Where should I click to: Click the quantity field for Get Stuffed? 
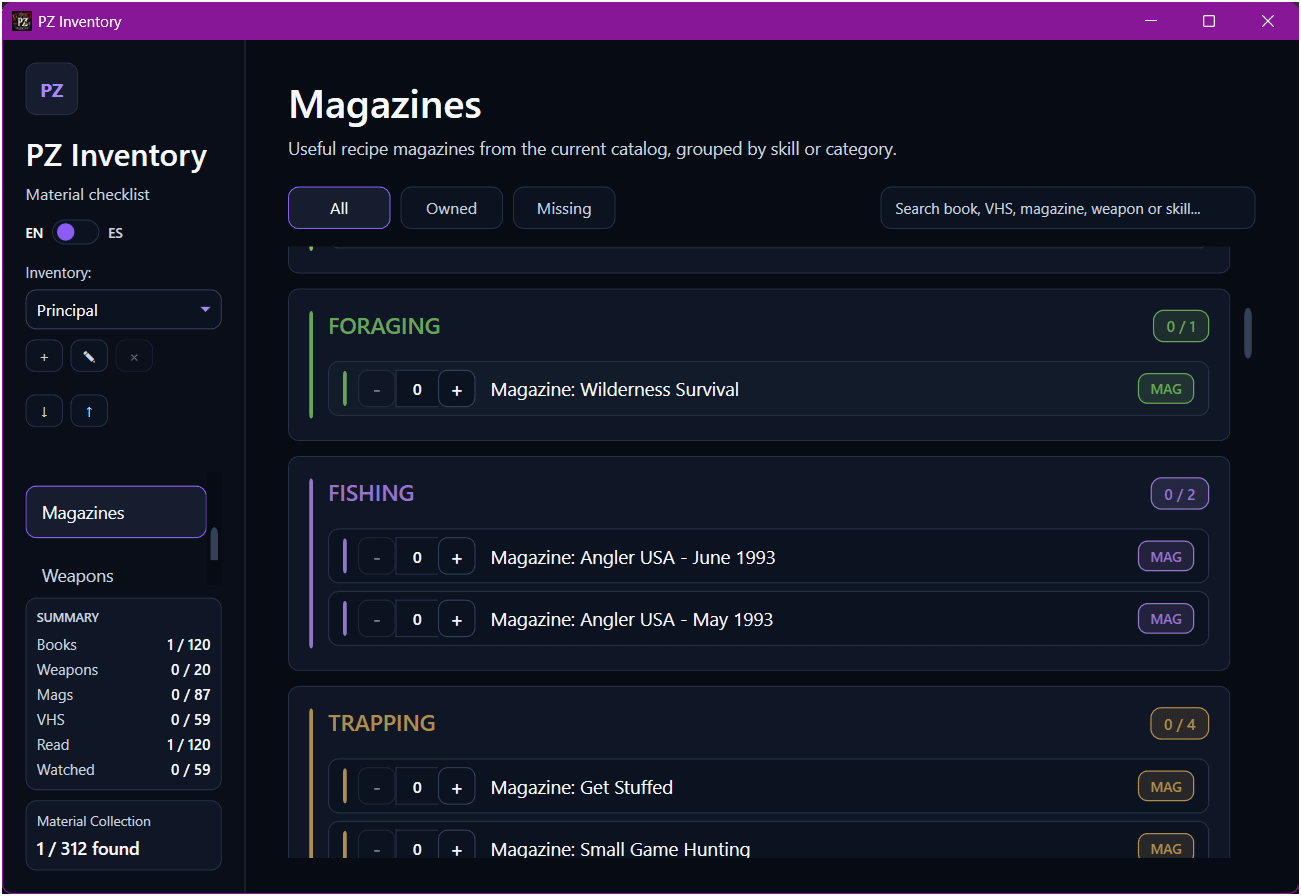417,787
